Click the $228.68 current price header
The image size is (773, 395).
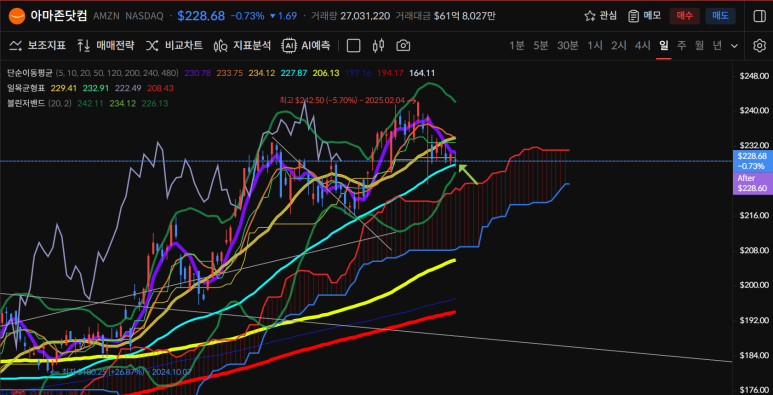click(201, 16)
